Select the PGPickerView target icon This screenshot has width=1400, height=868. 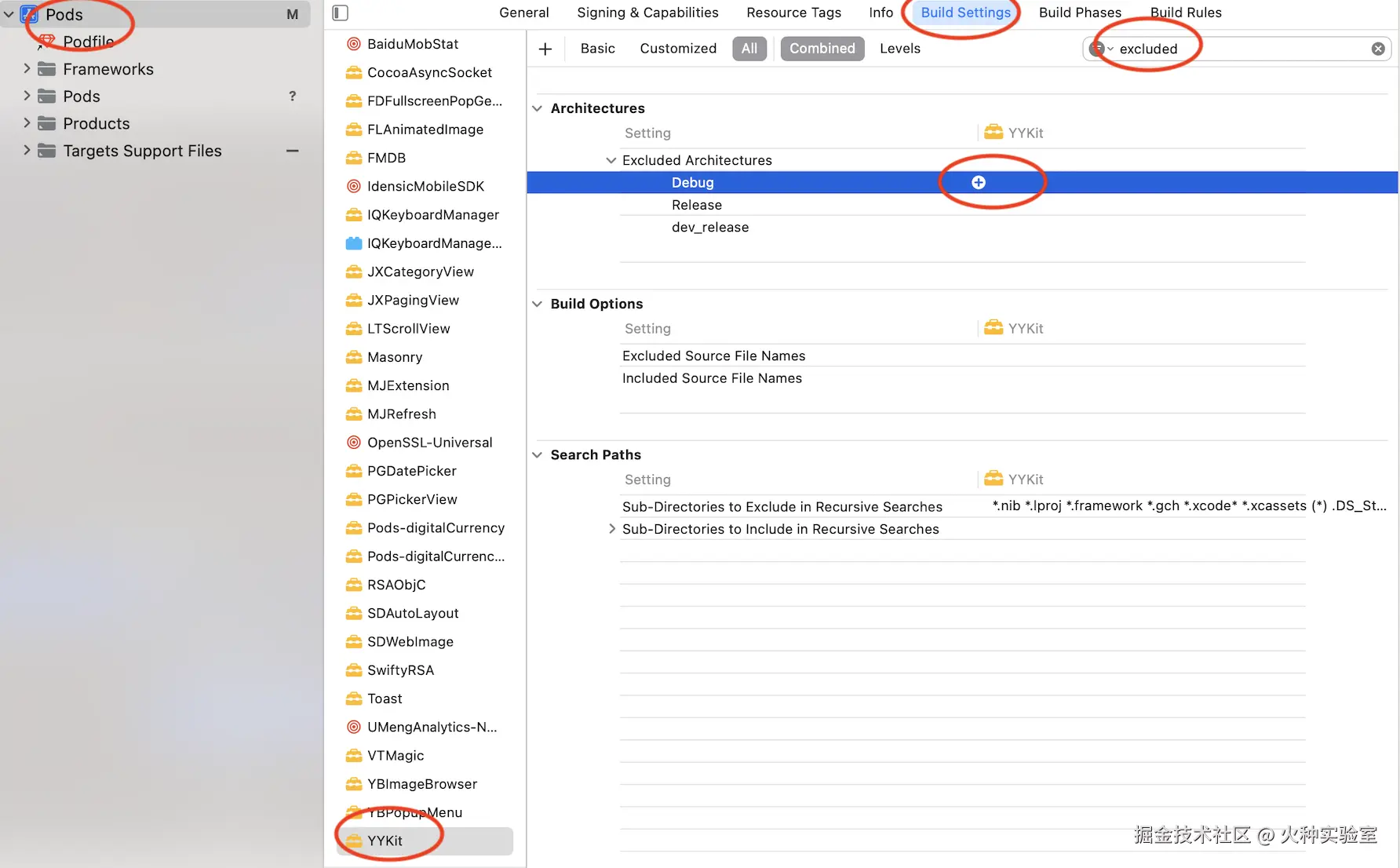tap(354, 499)
